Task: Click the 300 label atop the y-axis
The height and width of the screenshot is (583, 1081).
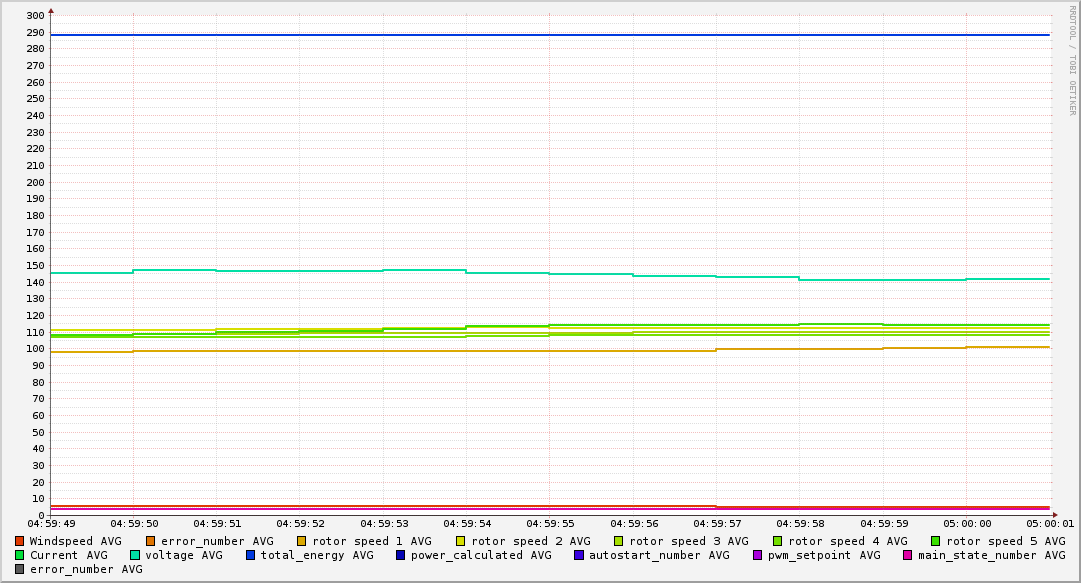Action: tap(34, 16)
